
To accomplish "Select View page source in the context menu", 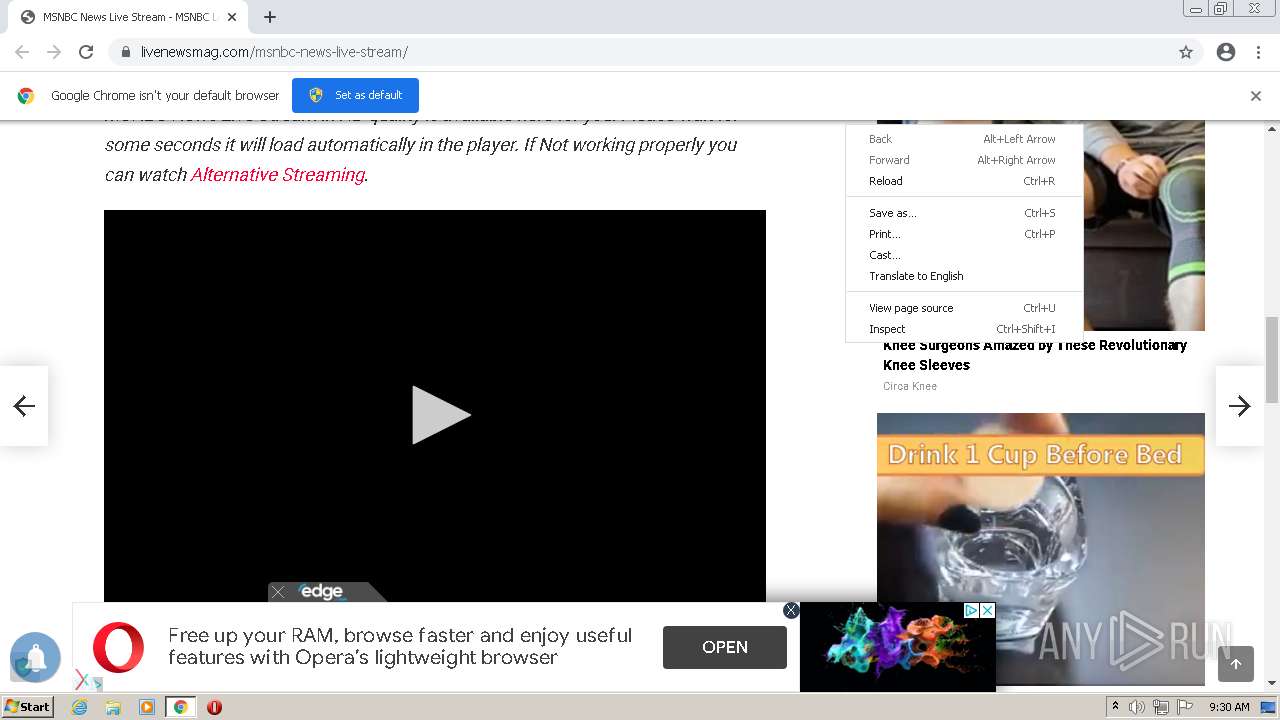I will click(x=962, y=308).
